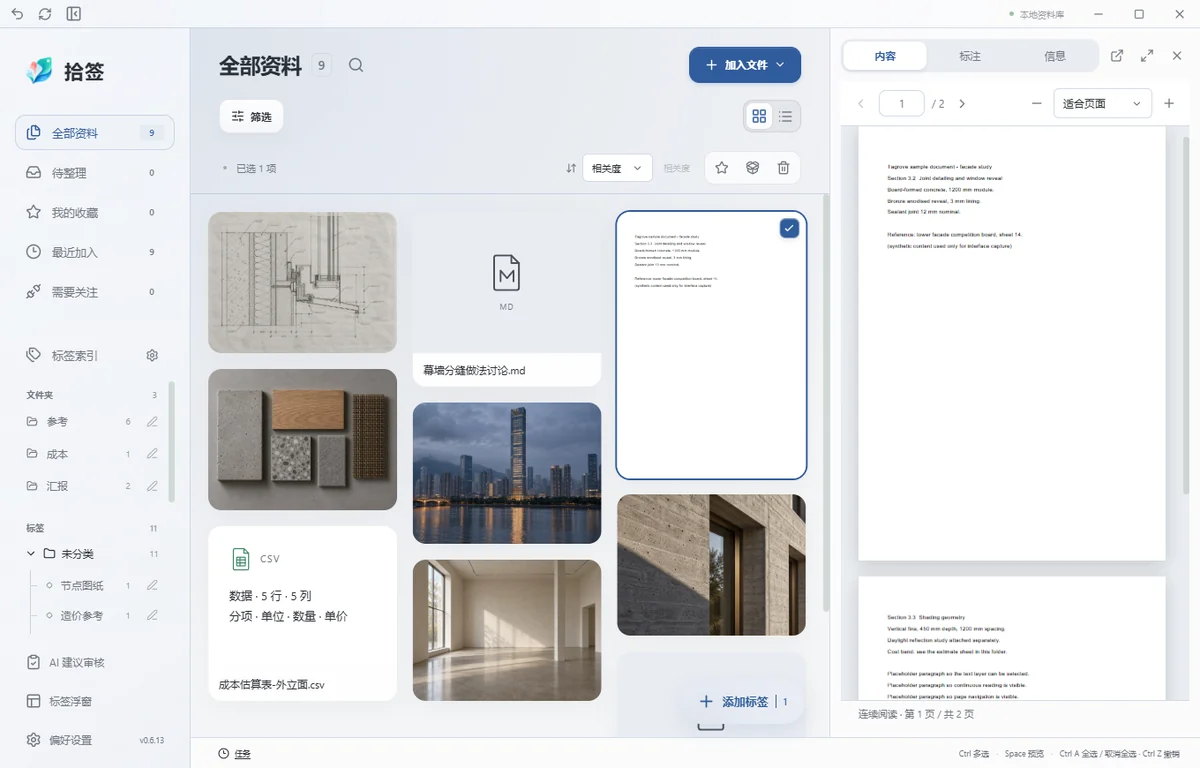Select the 节点图纸 tag

[x=82, y=585]
